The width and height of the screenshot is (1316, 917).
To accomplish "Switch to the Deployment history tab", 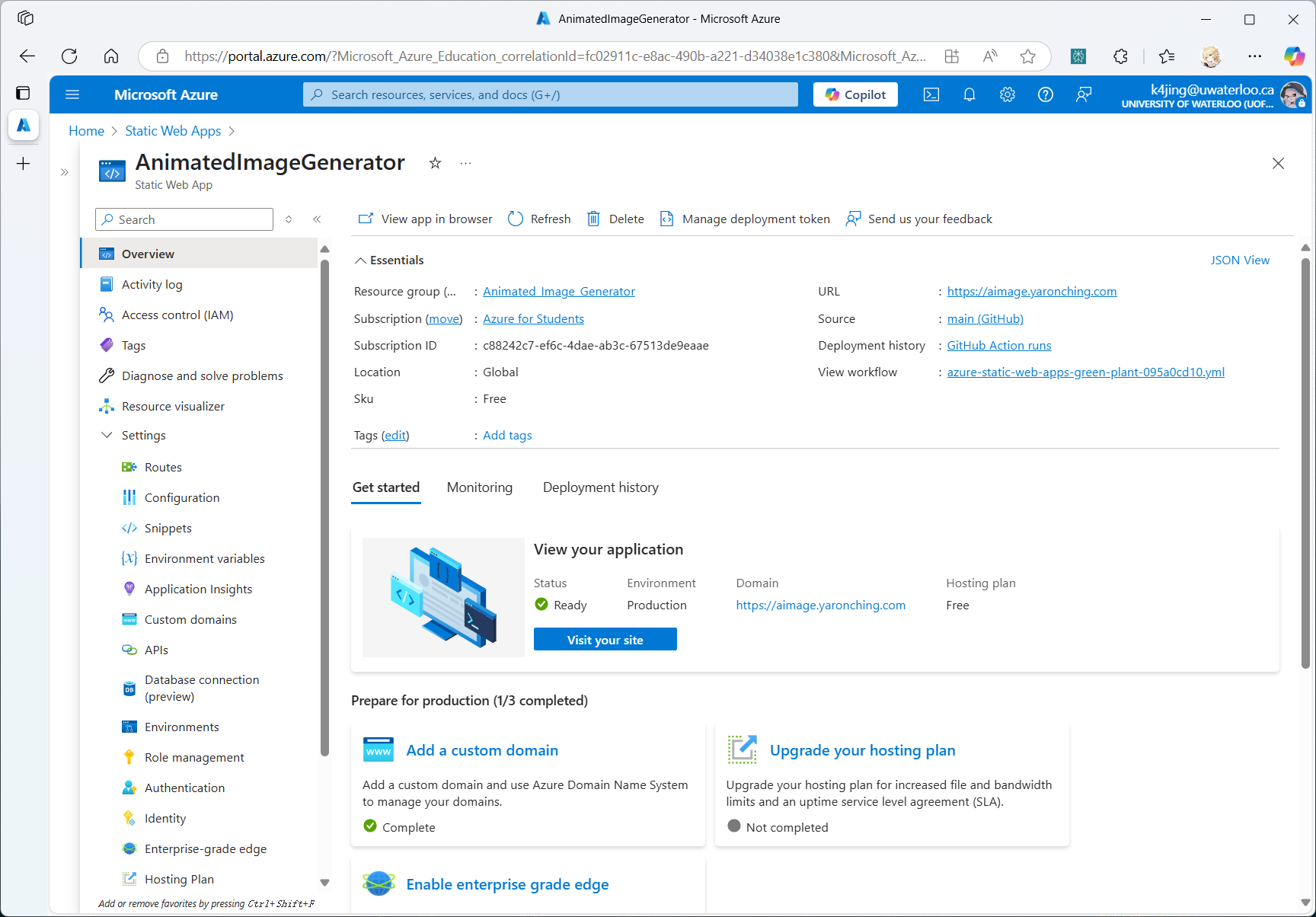I will (601, 487).
